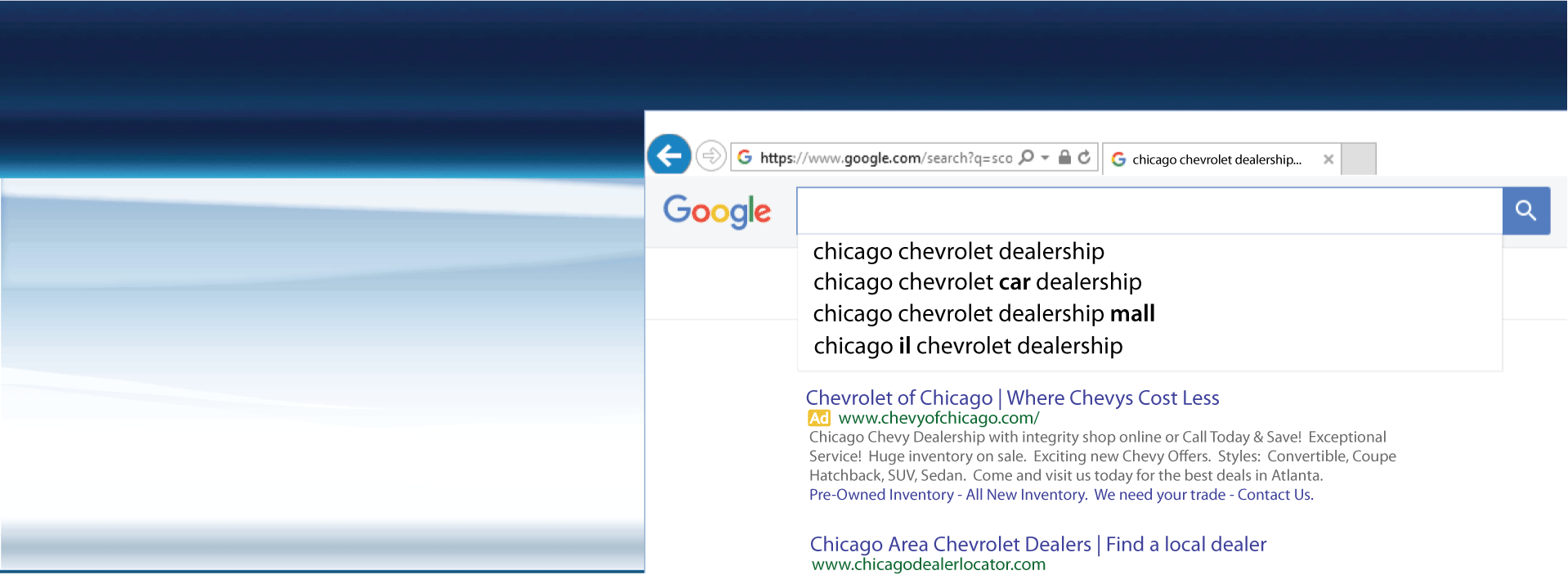Click ad description starting 'Chicago Chevy Dealership with integrity'

1102,456
